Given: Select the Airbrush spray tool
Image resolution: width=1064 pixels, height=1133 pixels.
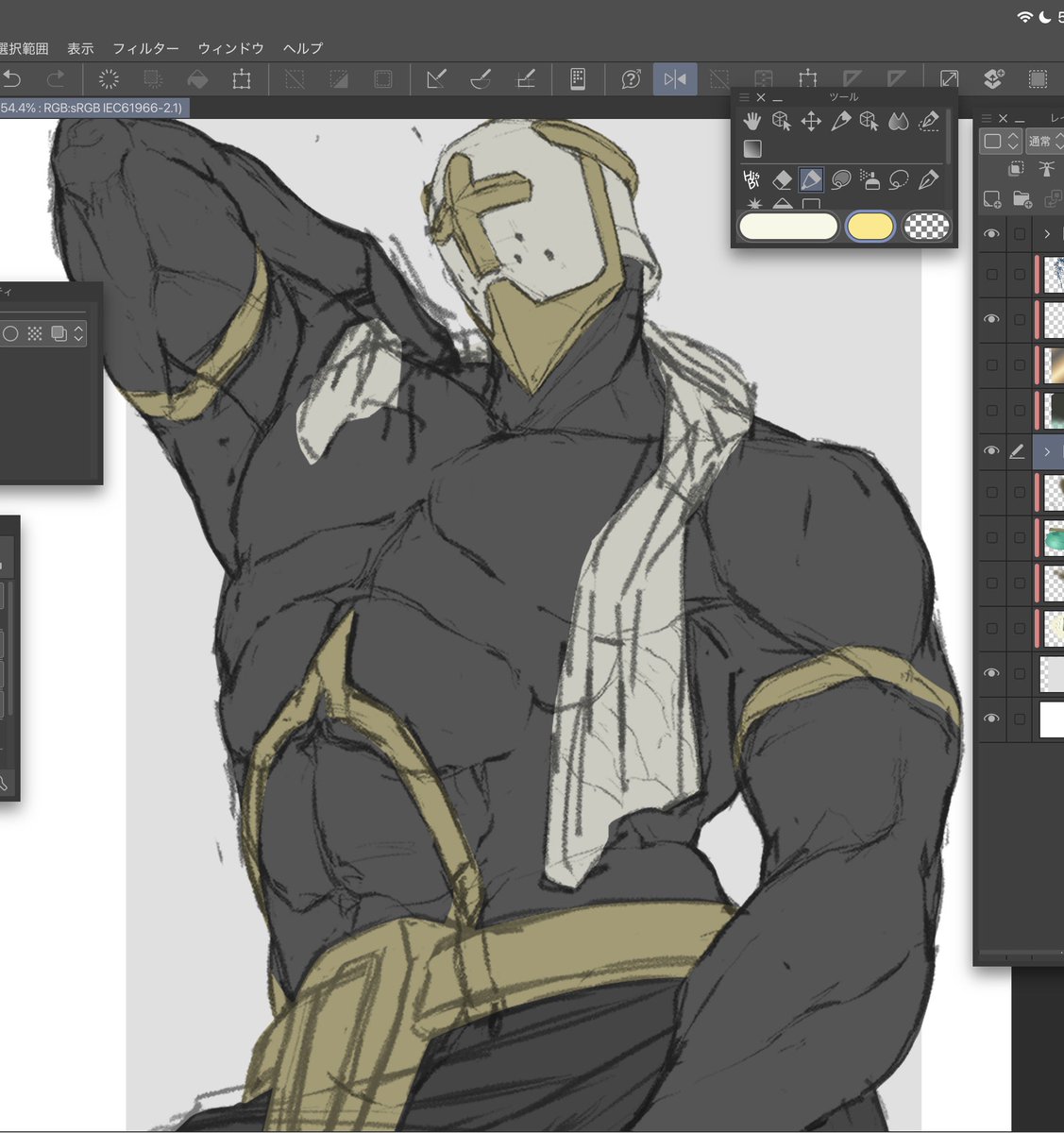Looking at the screenshot, I should coord(870,179).
